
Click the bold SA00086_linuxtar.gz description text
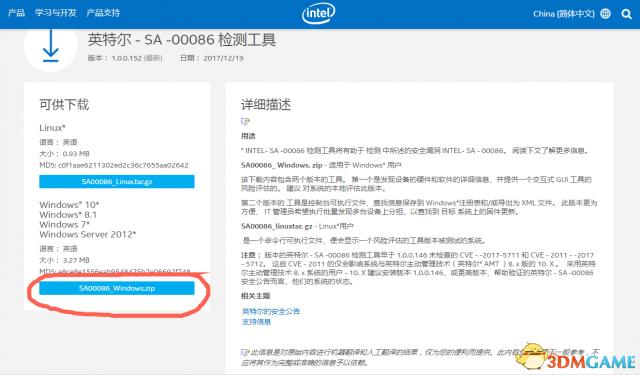click(x=277, y=226)
